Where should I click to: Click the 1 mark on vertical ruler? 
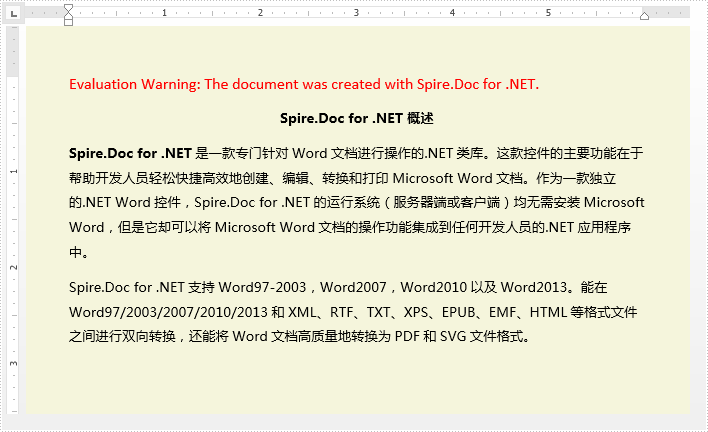(14, 172)
